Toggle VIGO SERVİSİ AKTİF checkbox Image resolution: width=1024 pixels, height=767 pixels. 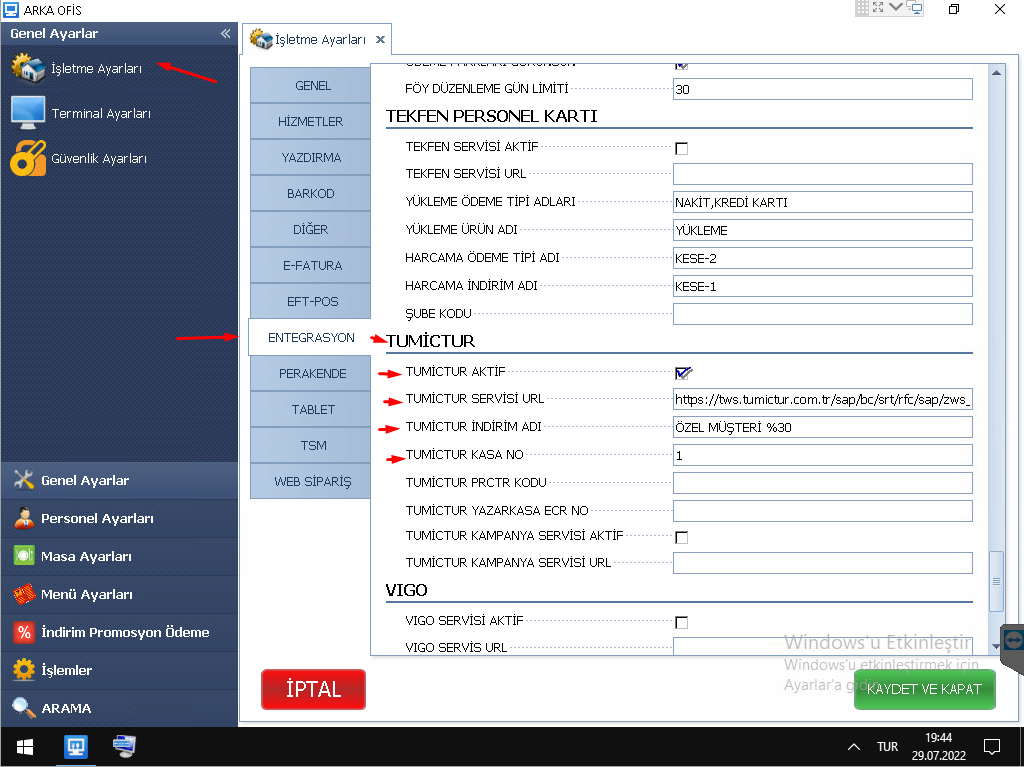[x=681, y=622]
